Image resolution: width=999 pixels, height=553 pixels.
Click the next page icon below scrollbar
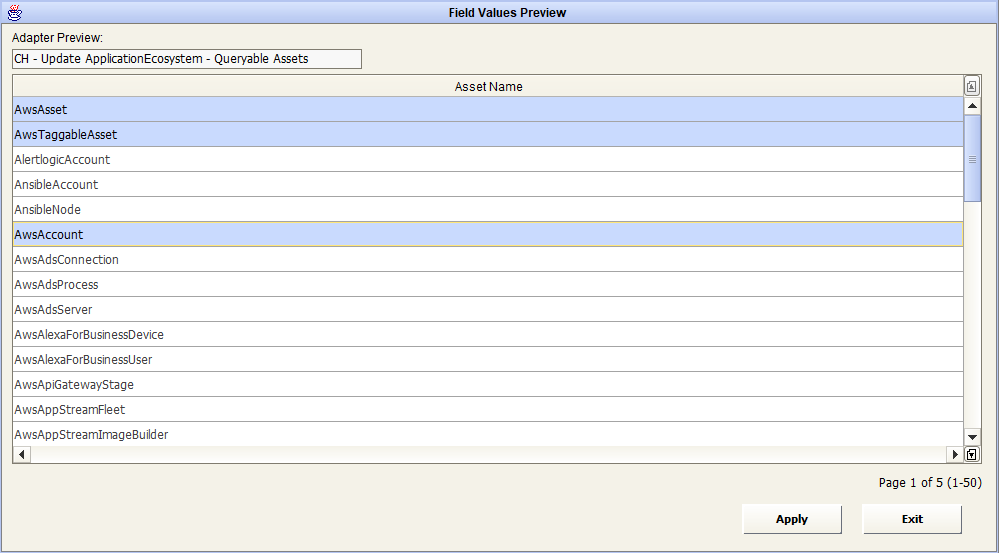pos(972,454)
